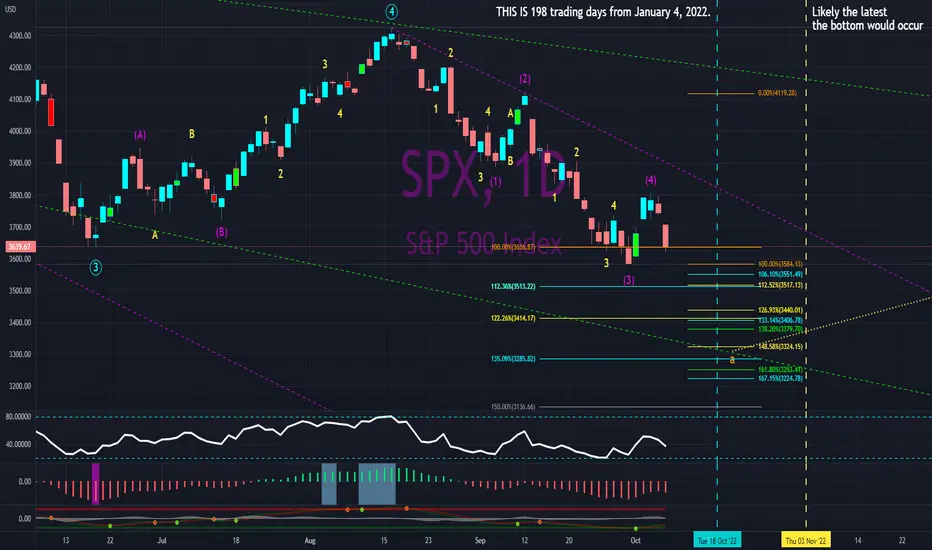Select the Fibonacci label 106.10%(3551.49)
Screen dimensions: 932x550
pos(780,275)
